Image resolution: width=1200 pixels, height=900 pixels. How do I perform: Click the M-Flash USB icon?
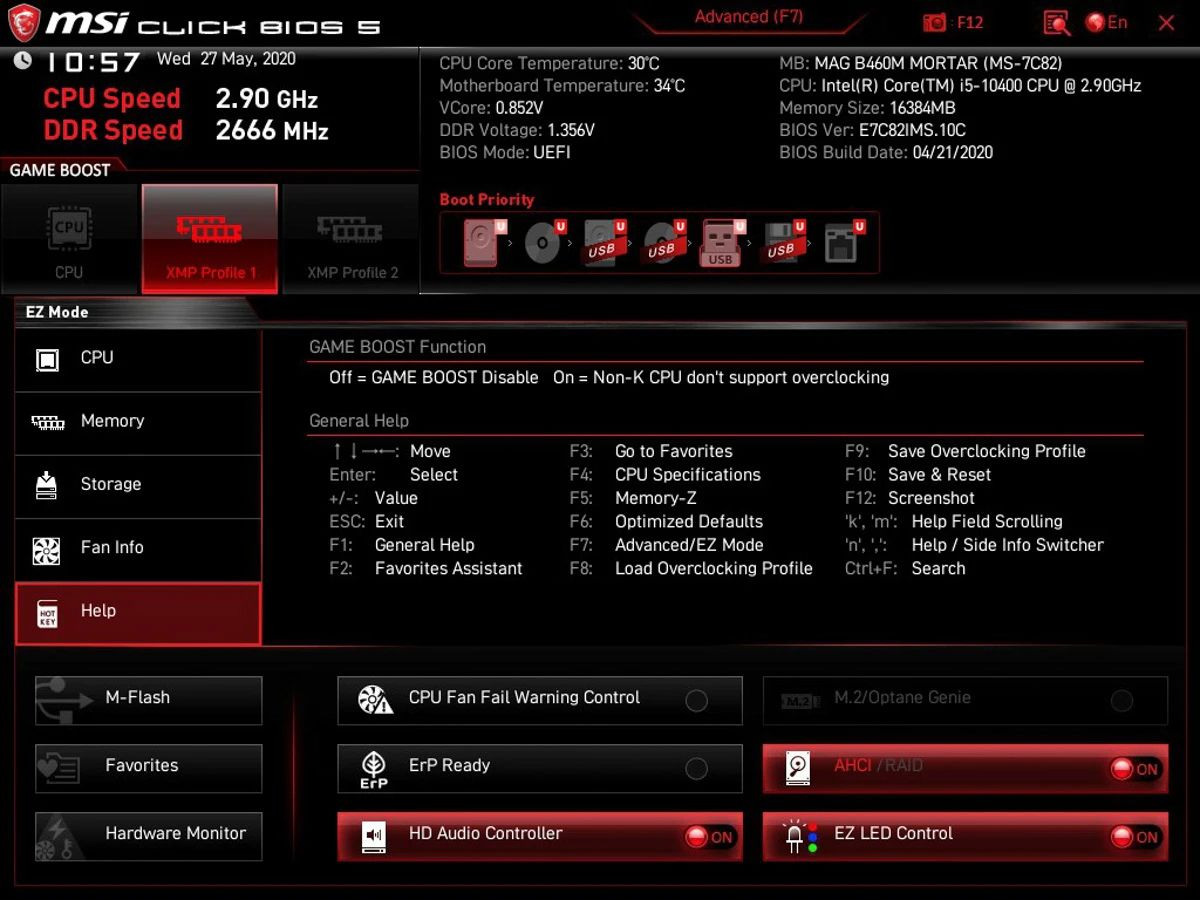click(66, 700)
